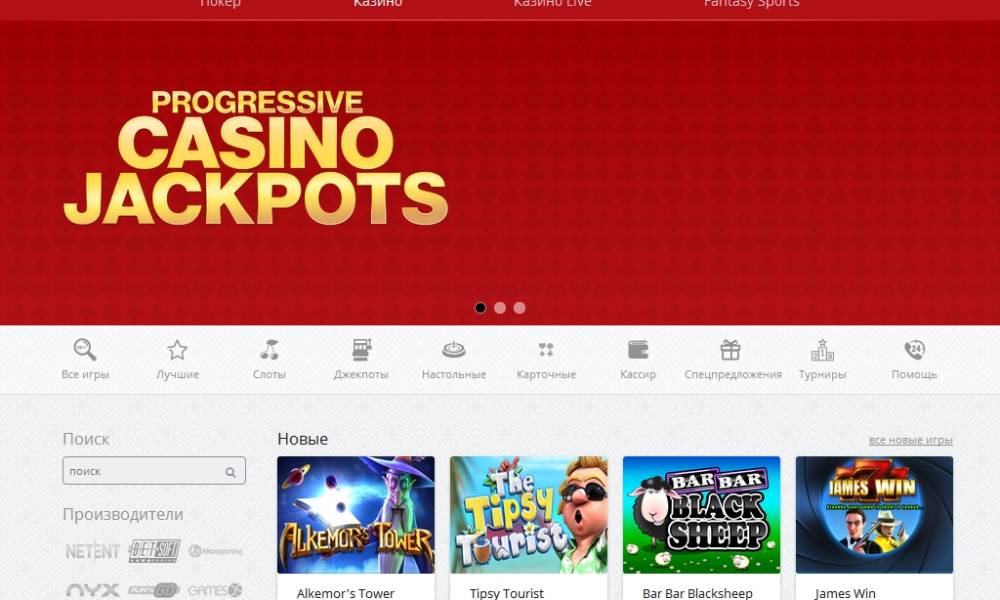Open the Помощь phone support icon
The width and height of the screenshot is (1000, 600).
(915, 349)
